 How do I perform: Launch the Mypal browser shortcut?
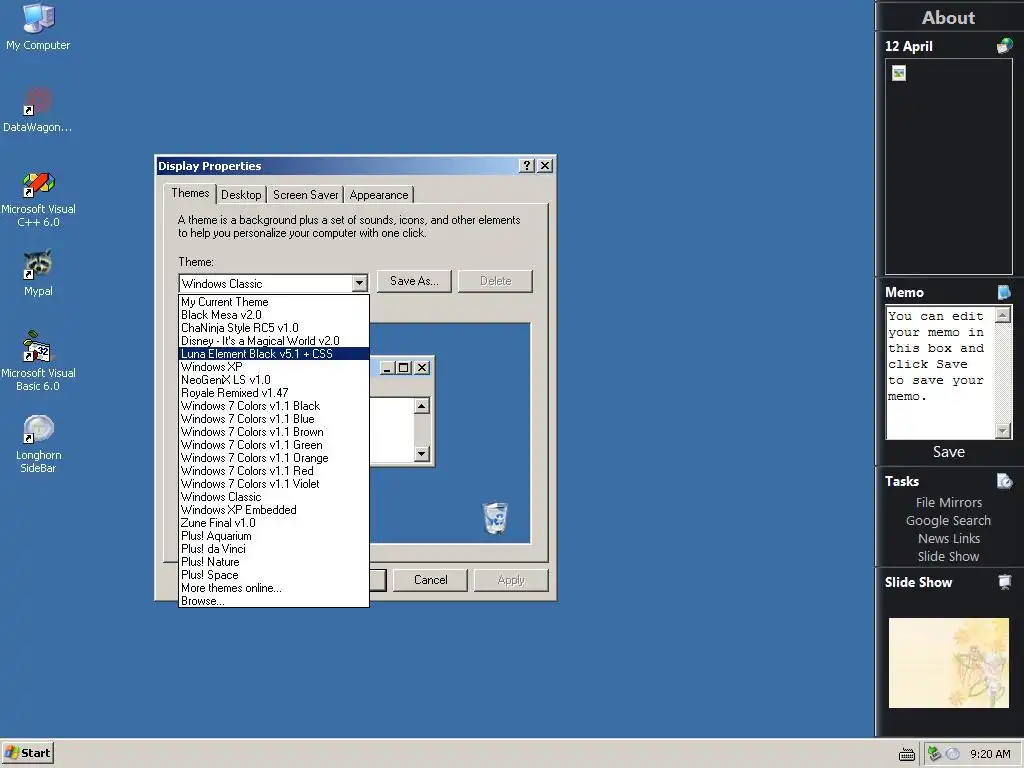click(x=38, y=273)
